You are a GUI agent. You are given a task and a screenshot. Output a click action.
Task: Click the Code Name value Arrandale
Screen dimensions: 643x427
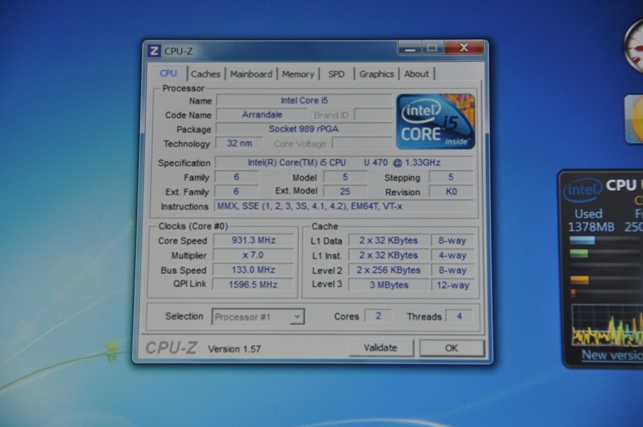pos(262,115)
